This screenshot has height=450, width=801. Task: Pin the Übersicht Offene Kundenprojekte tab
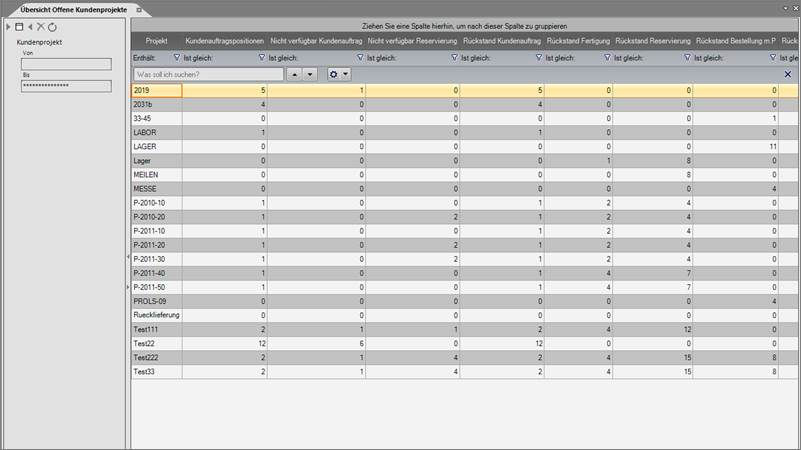(139, 8)
